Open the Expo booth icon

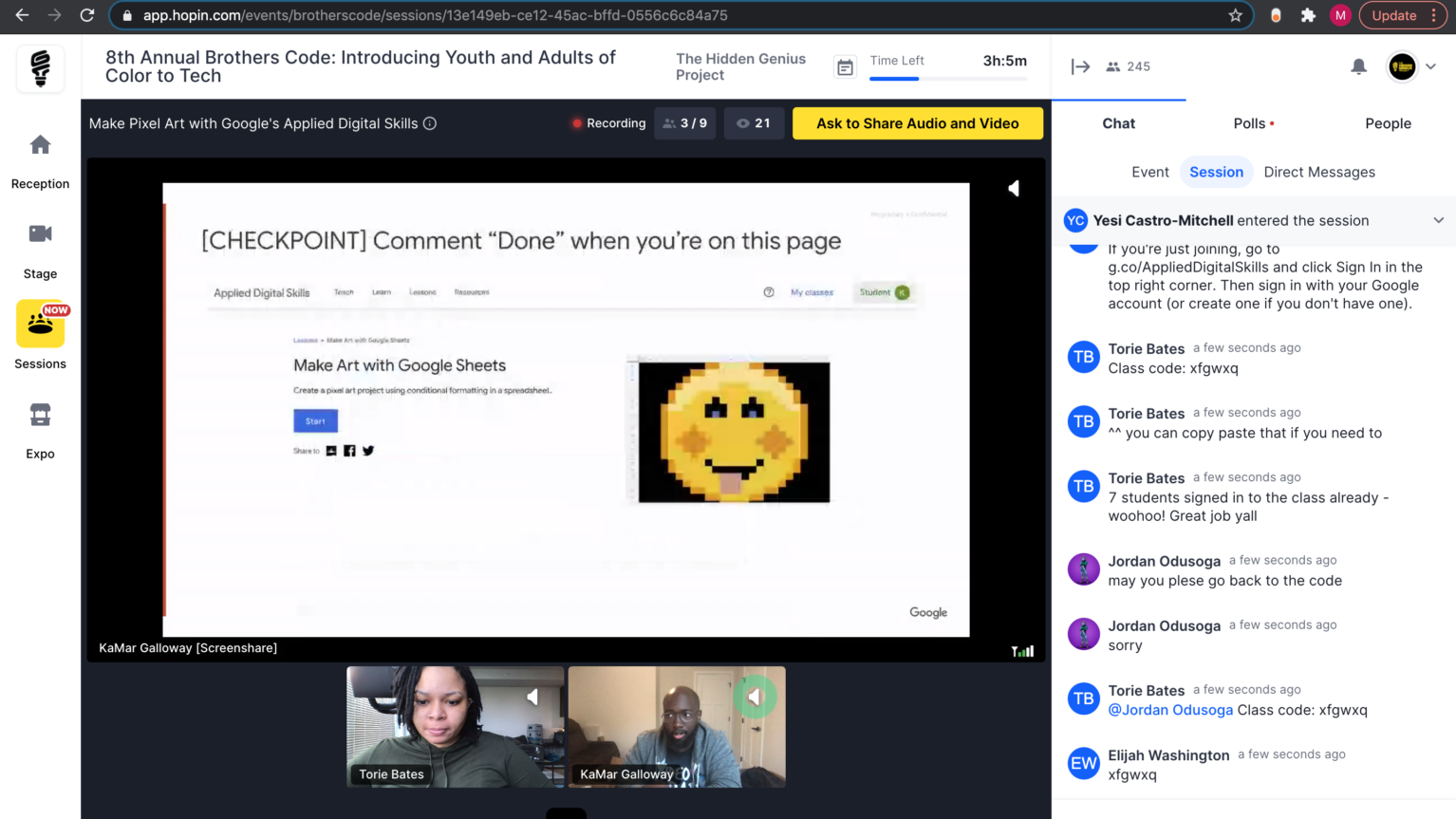[x=40, y=415]
